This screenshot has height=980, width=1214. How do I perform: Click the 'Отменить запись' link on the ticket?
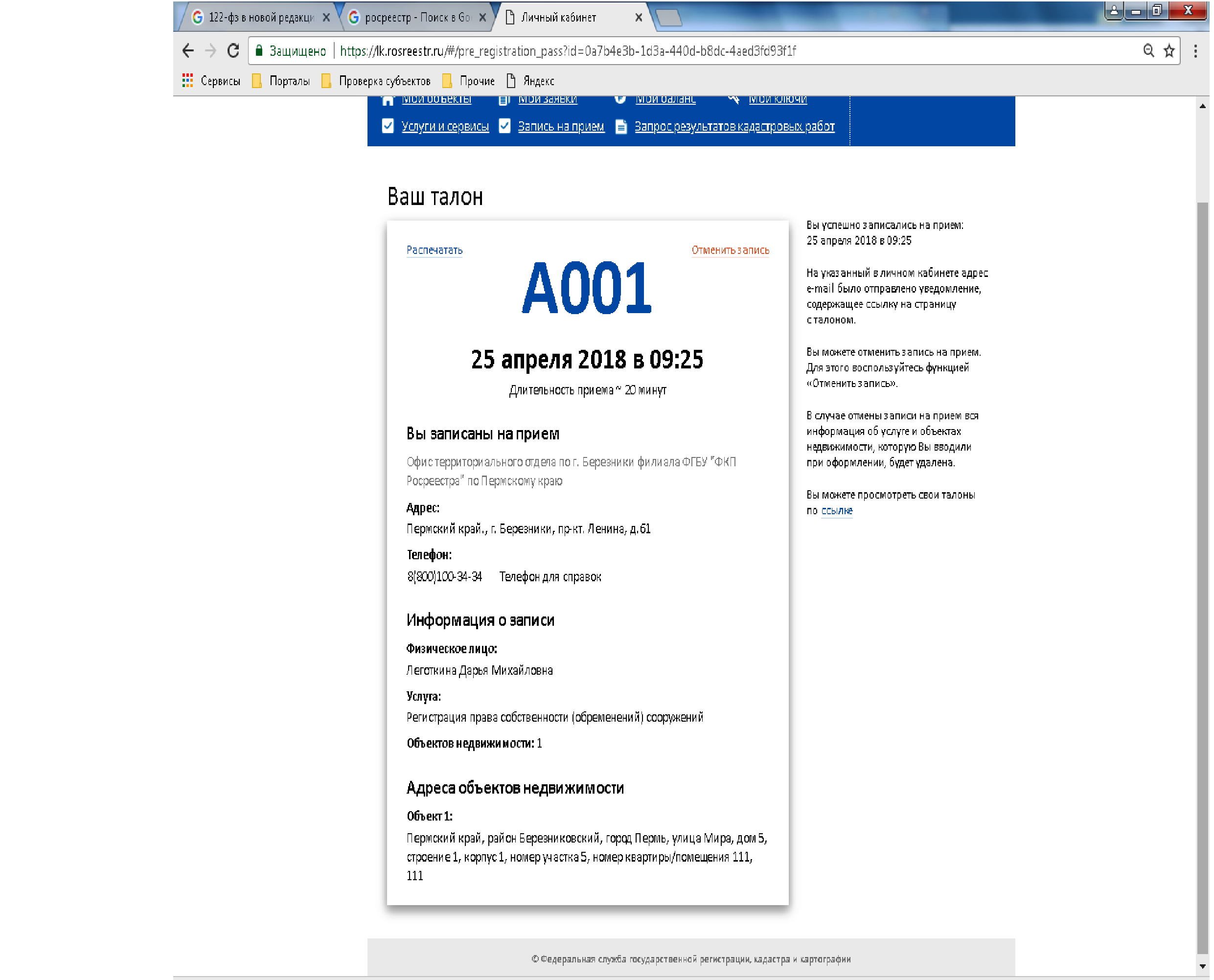pos(730,250)
